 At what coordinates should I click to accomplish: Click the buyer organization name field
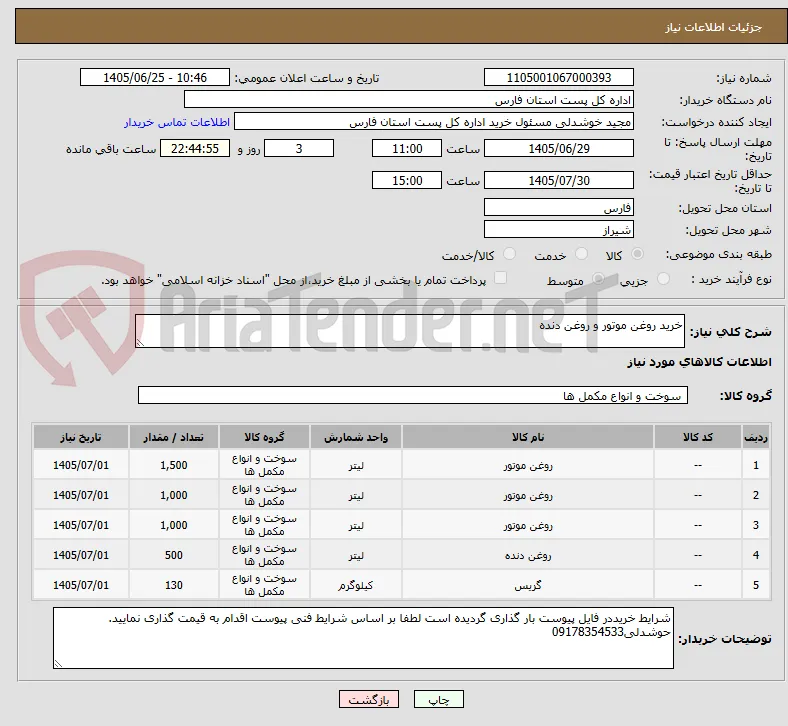(x=409, y=99)
